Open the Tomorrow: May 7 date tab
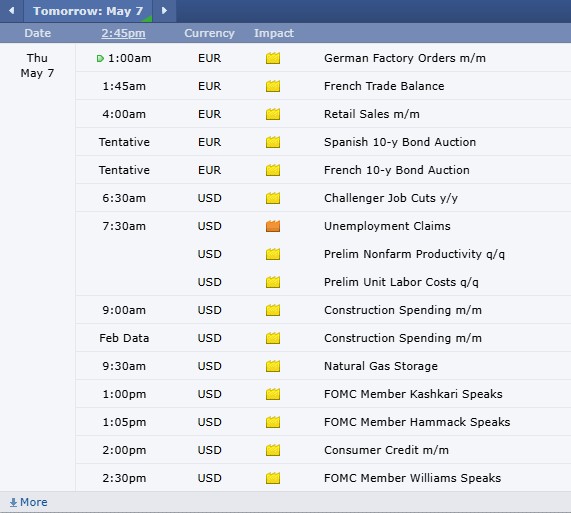Screen dimensions: 571x513 click(88, 11)
